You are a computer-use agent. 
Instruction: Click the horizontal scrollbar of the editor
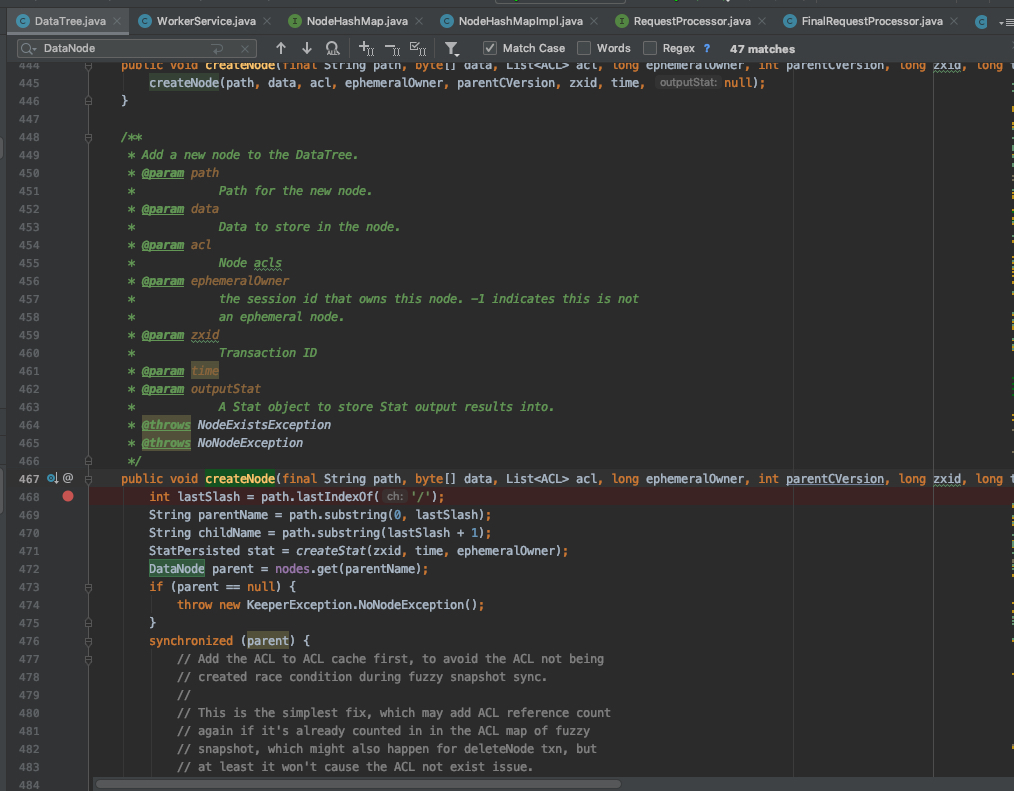tap(359, 784)
